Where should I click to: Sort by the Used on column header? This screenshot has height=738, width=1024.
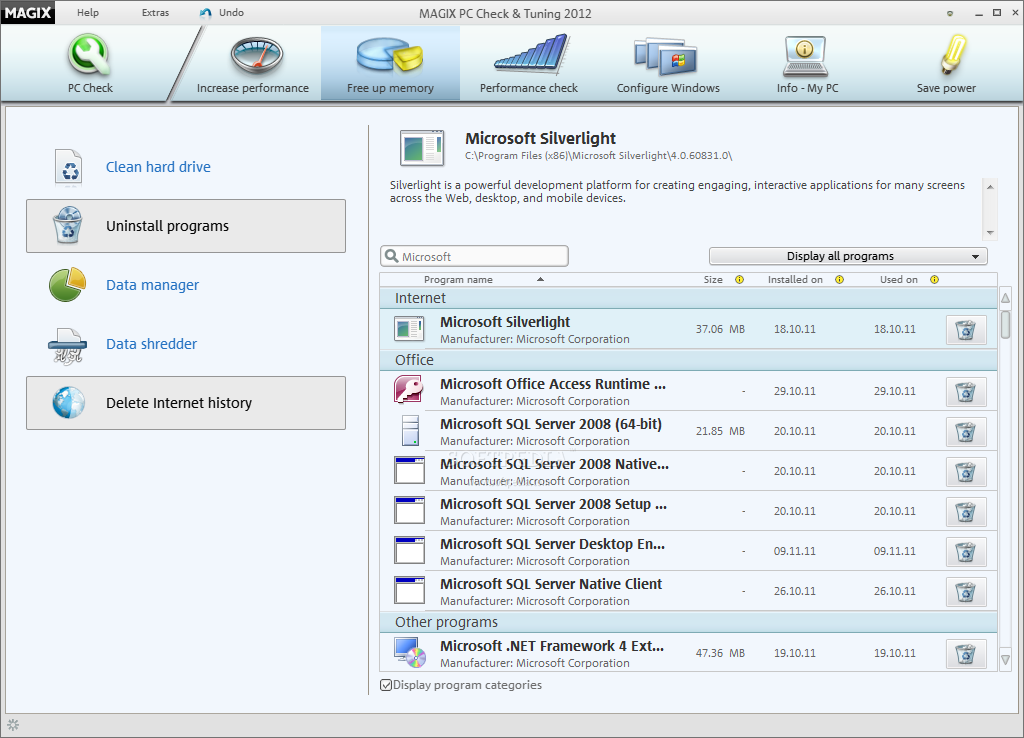coord(899,280)
